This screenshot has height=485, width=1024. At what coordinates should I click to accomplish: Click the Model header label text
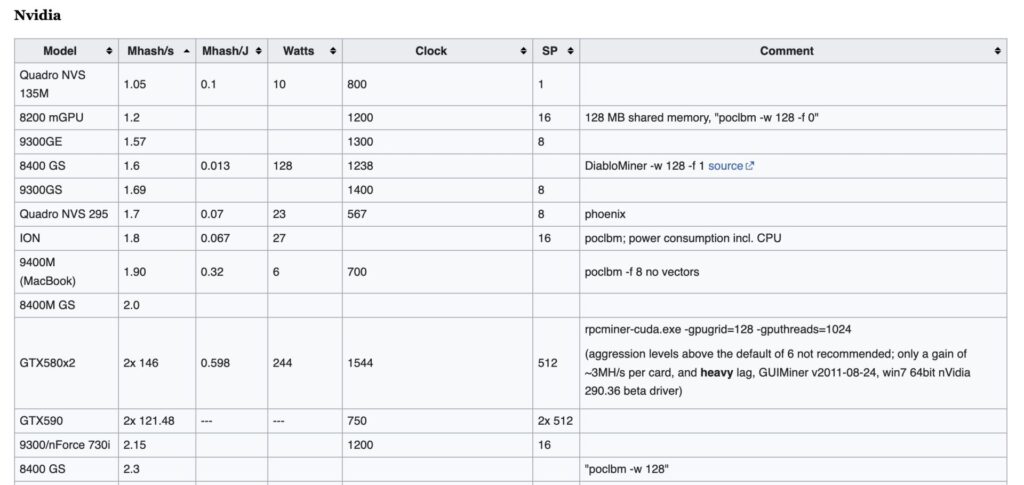tap(60, 51)
